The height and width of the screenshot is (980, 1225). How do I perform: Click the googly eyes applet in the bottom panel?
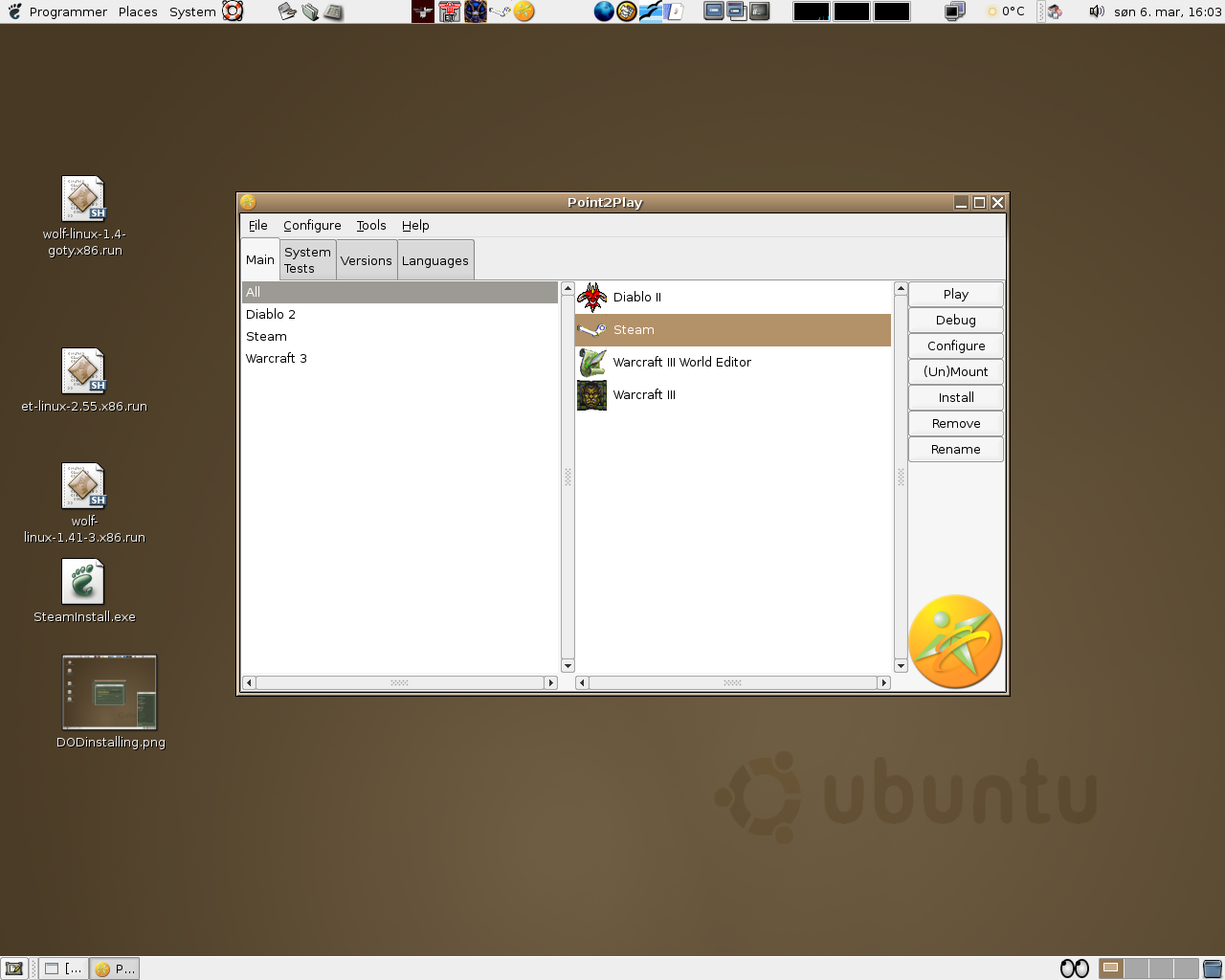1075,969
